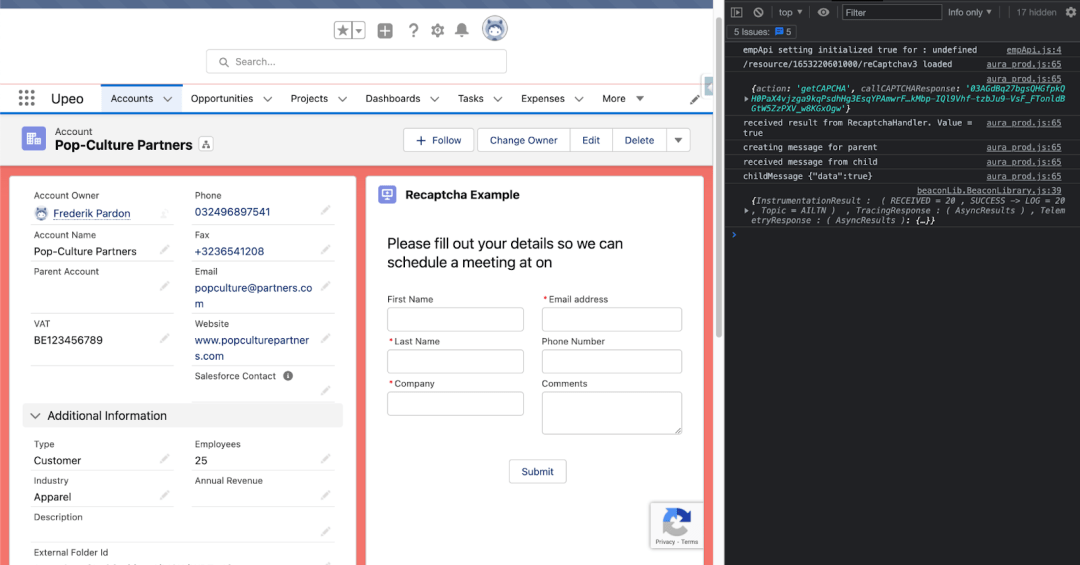Open the help question mark icon
This screenshot has height=565, width=1080.
413,30
